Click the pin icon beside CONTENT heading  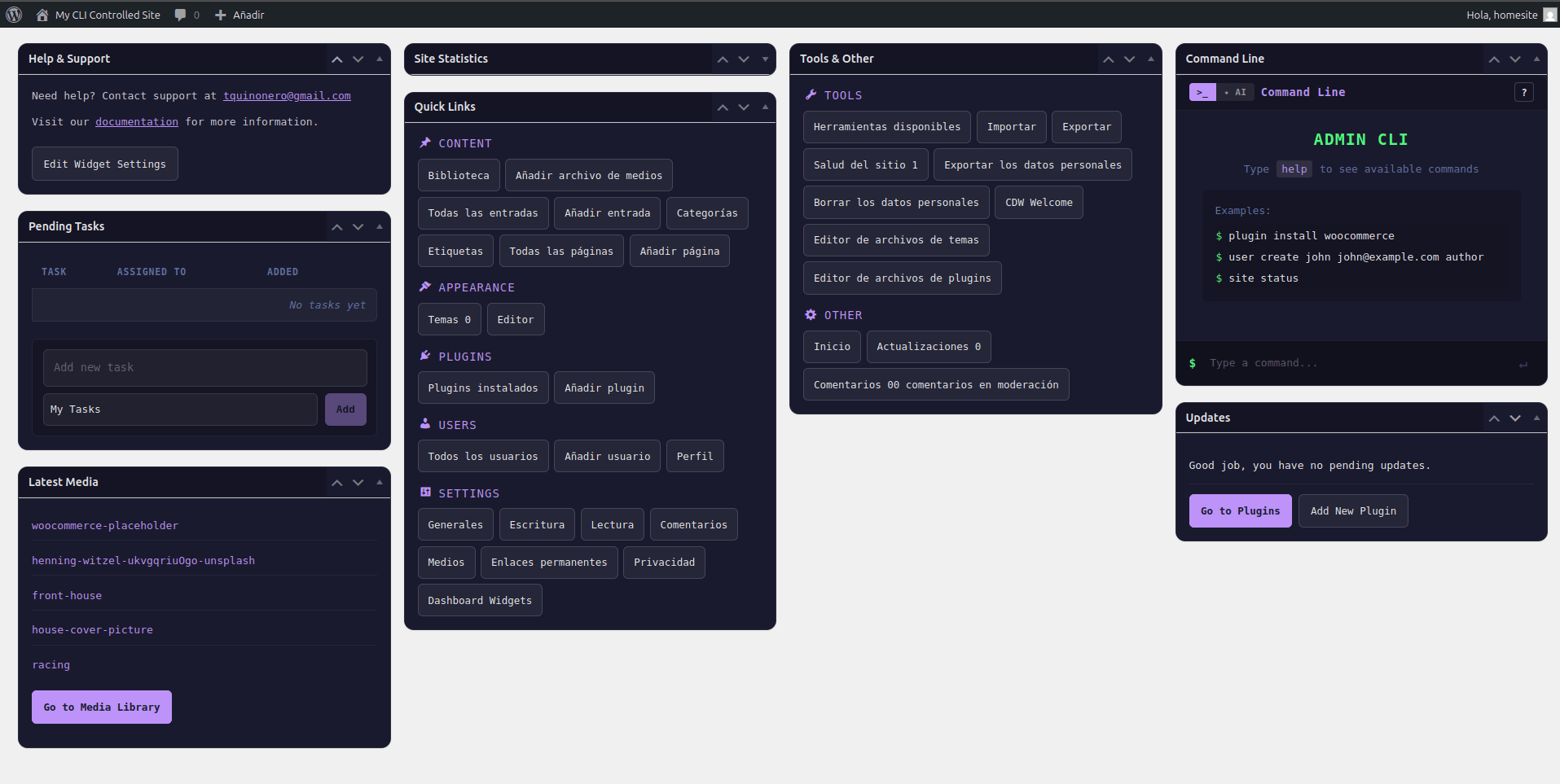(424, 142)
